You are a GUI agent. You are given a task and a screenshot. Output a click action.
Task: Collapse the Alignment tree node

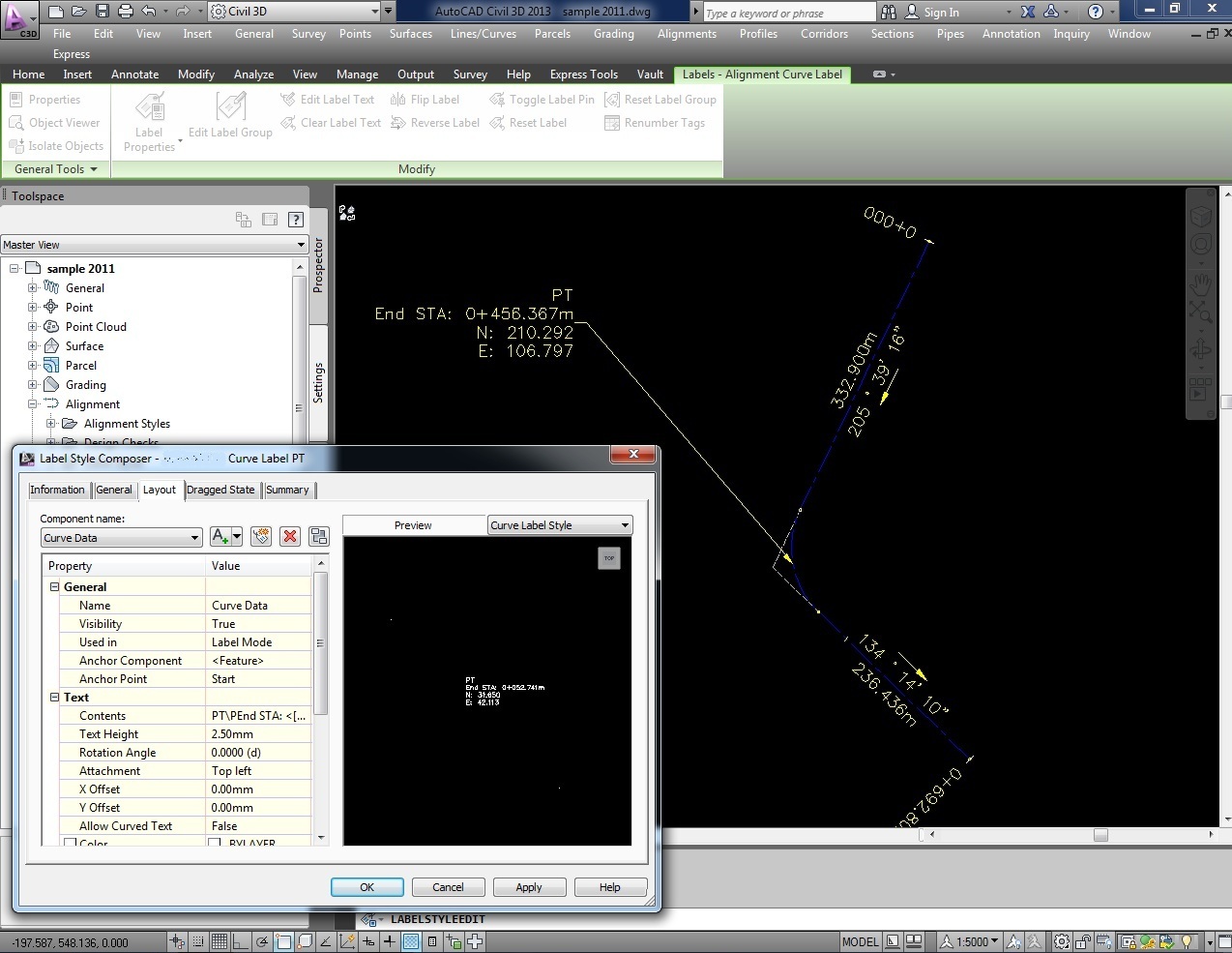coord(33,404)
